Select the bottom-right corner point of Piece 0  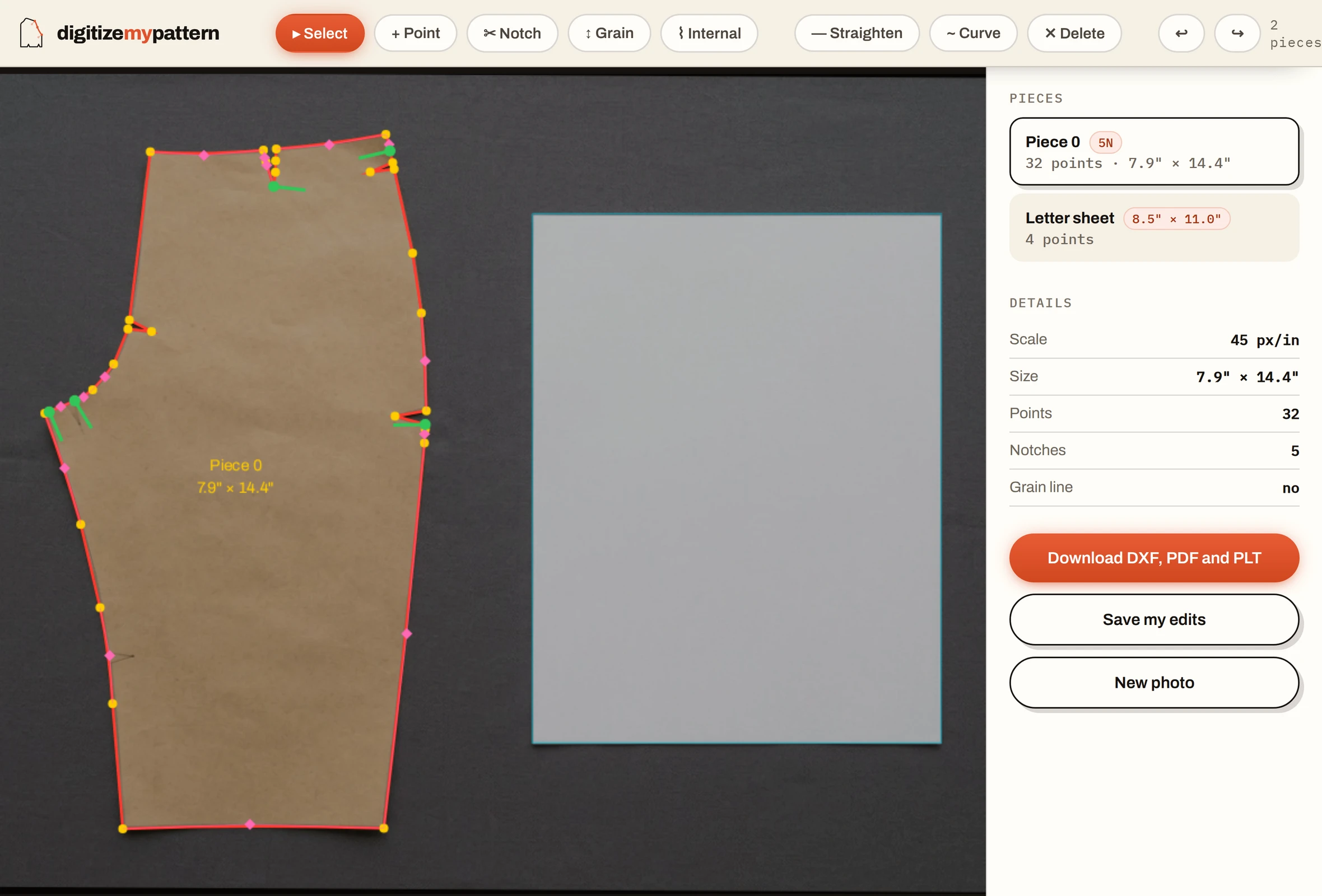click(x=383, y=828)
